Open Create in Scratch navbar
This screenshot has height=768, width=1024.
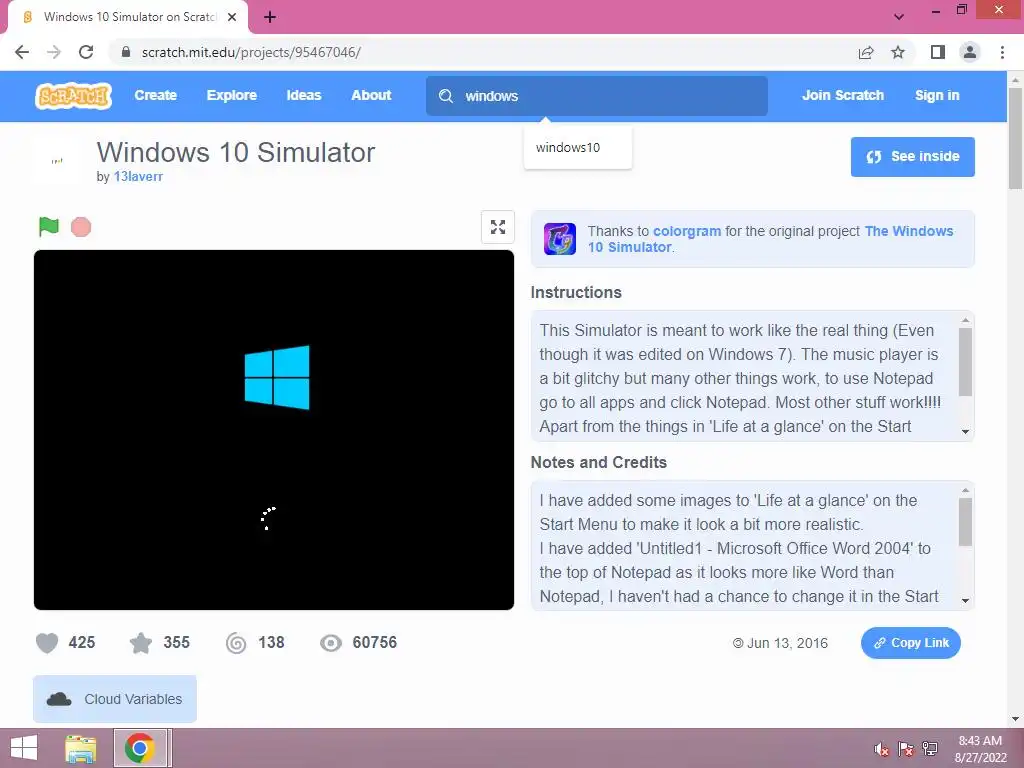[155, 95]
